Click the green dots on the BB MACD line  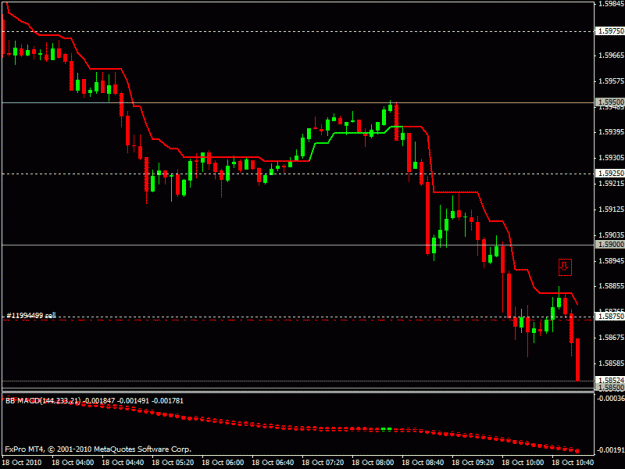(x=386, y=429)
